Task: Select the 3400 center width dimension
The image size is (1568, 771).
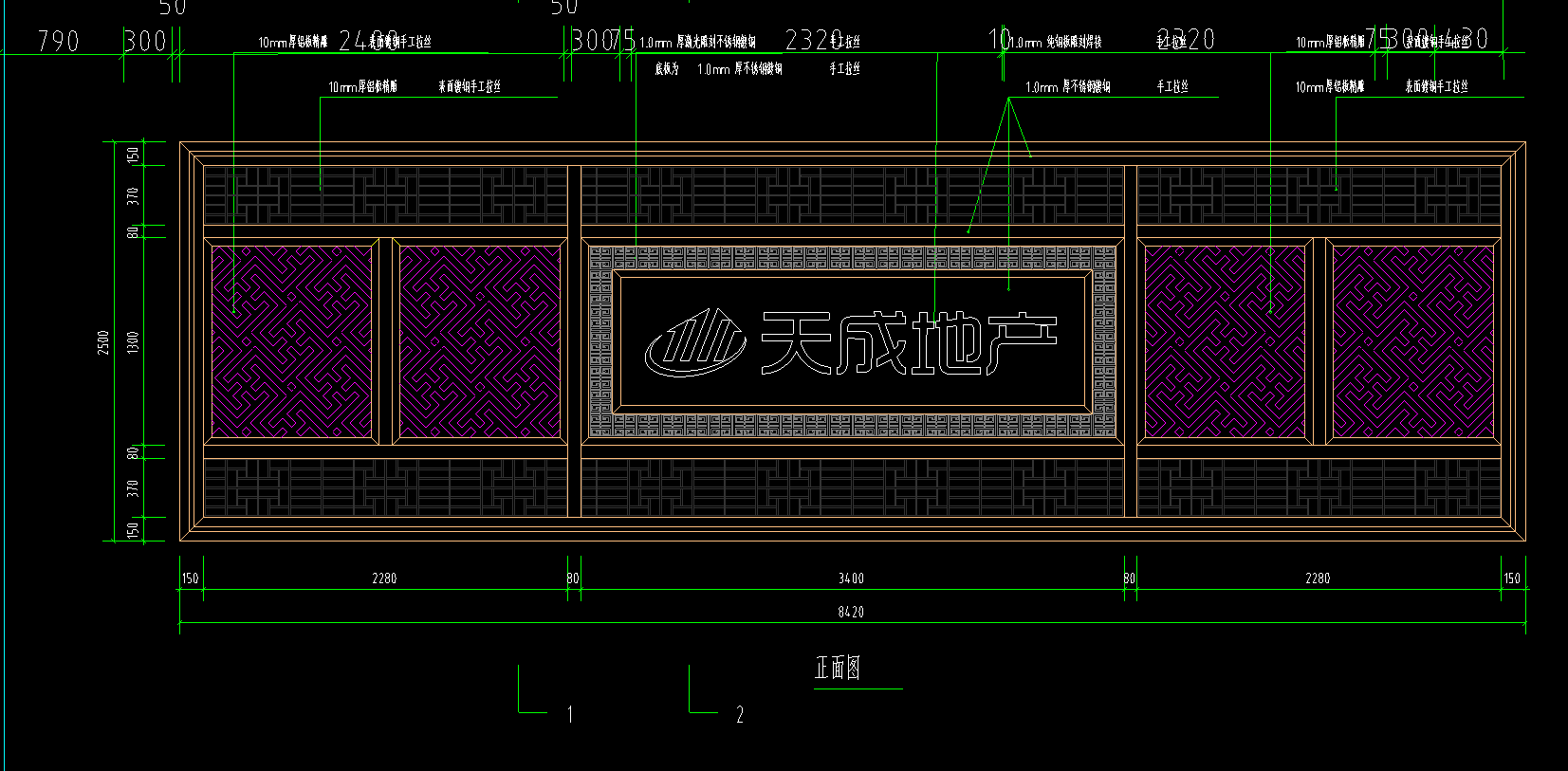Action: pyautogui.click(x=851, y=578)
